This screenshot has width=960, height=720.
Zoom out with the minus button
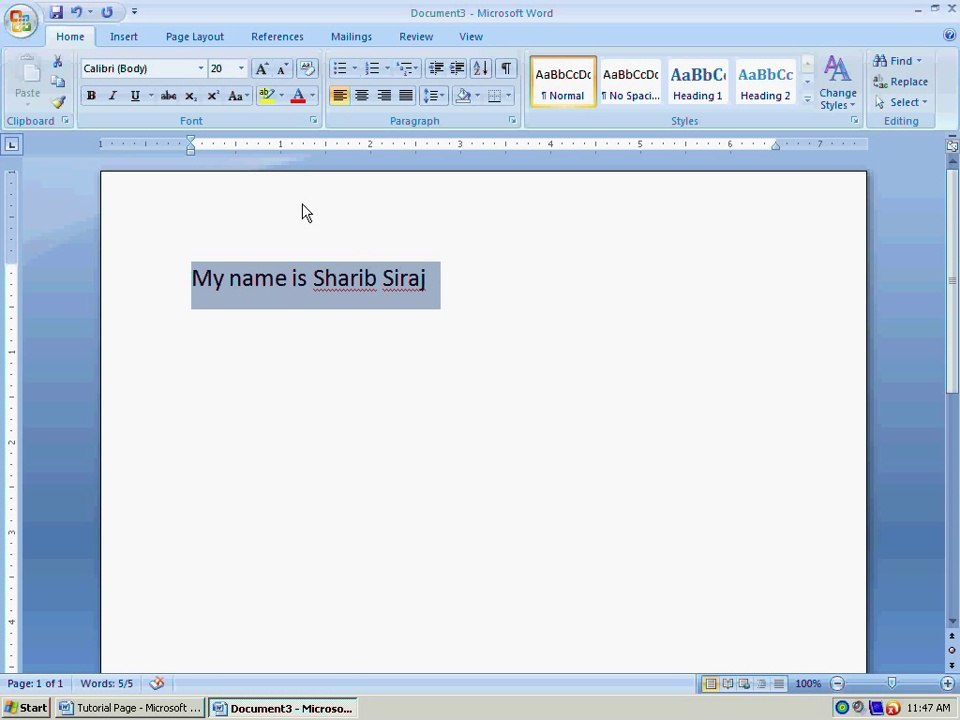point(837,683)
